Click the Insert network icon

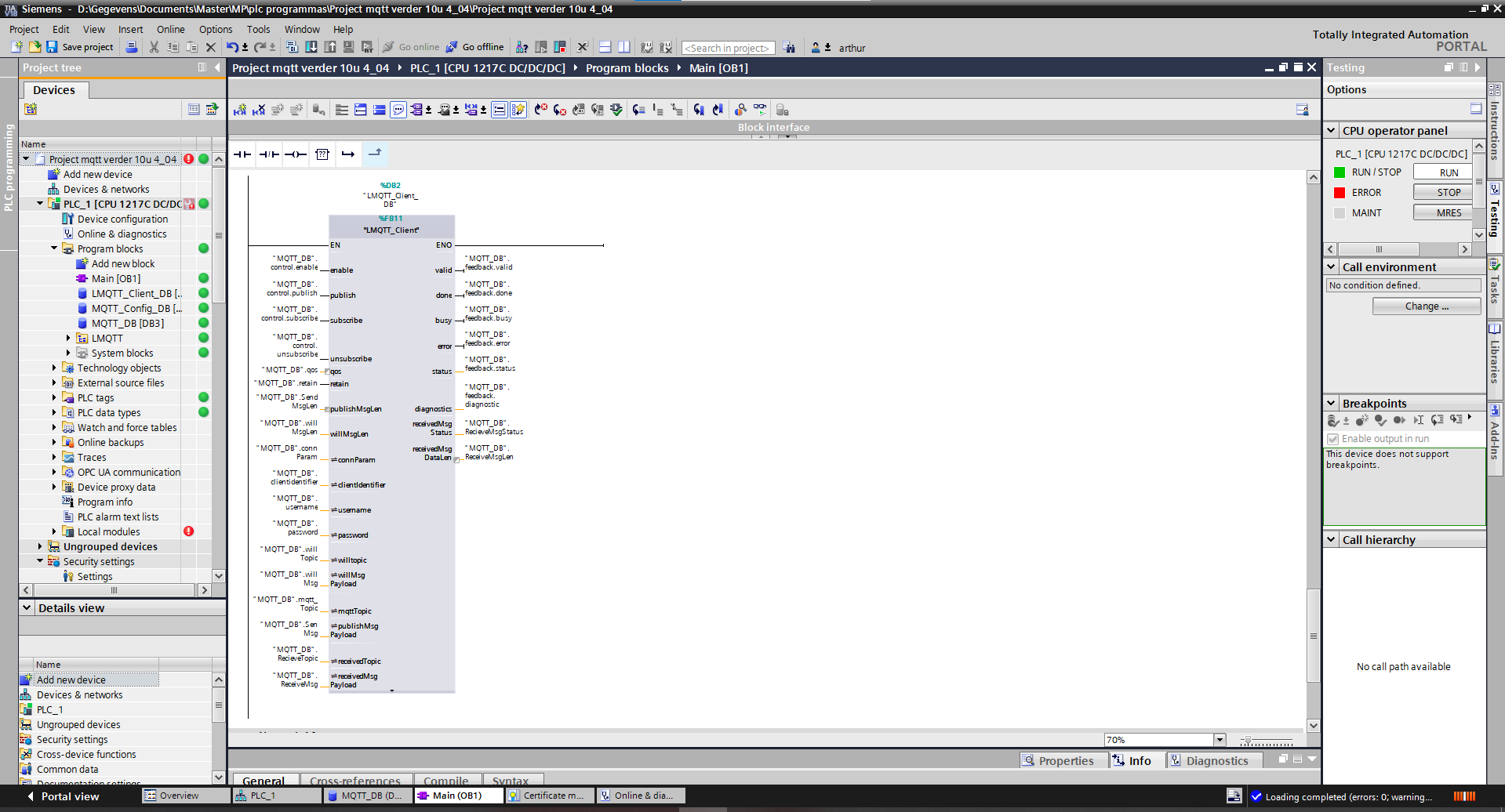(240, 110)
